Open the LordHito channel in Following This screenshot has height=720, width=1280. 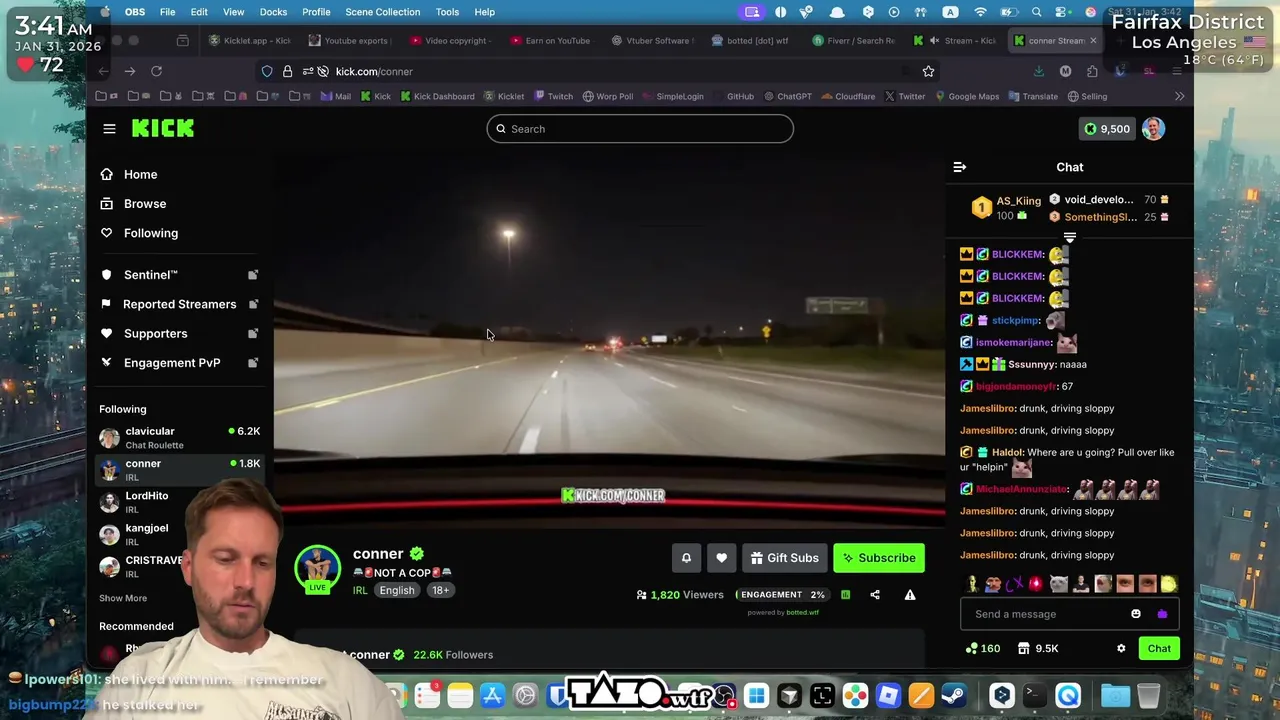(180, 502)
